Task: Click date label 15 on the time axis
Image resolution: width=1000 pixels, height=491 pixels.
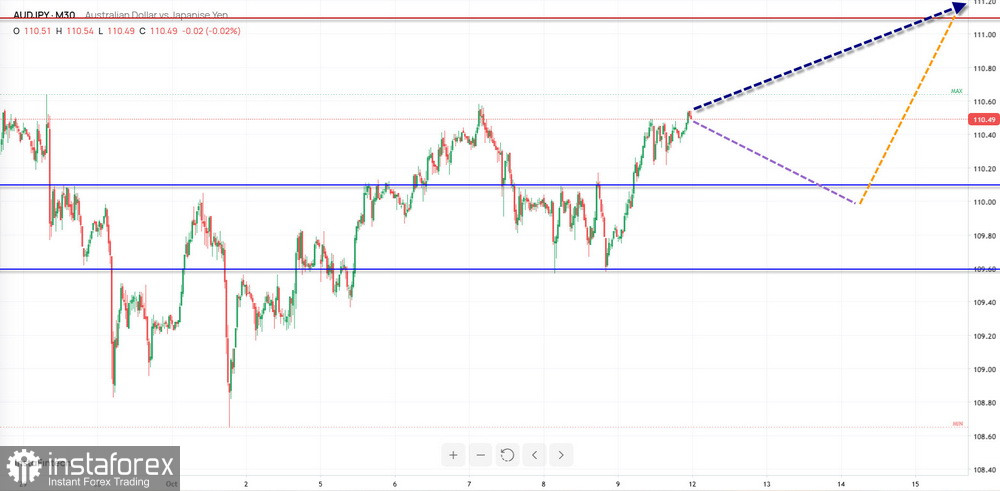Action: (x=915, y=484)
